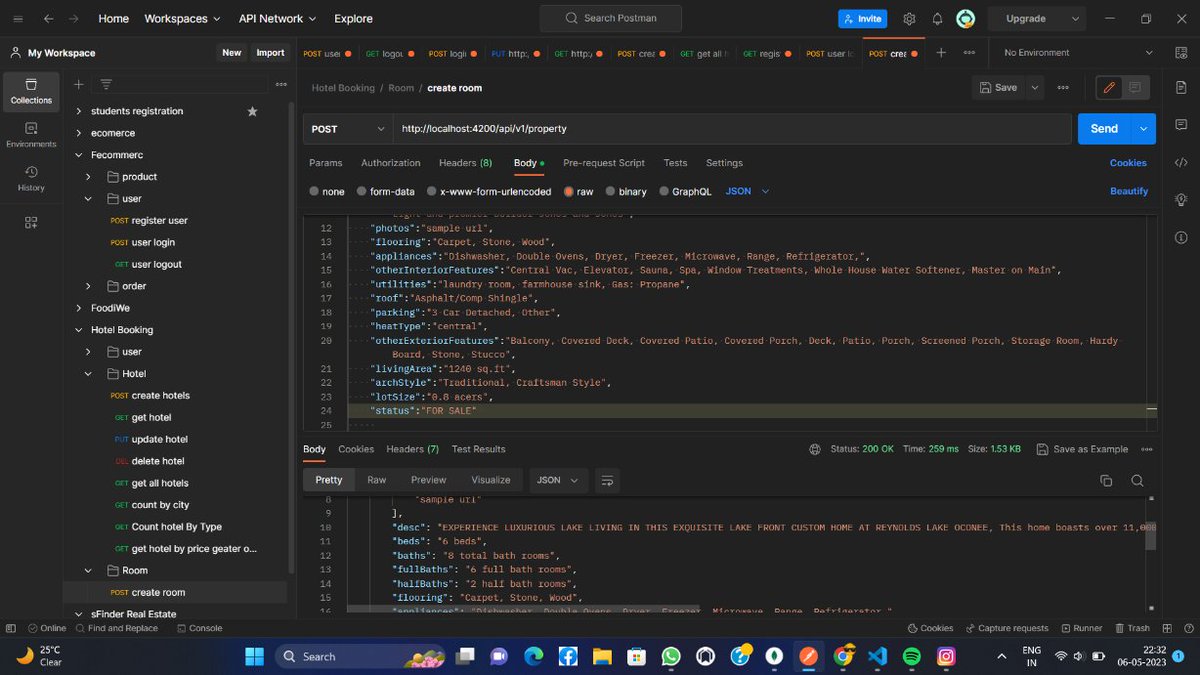The height and width of the screenshot is (675, 1200).
Task: Open the Console in status bar
Action: pyautogui.click(x=199, y=628)
